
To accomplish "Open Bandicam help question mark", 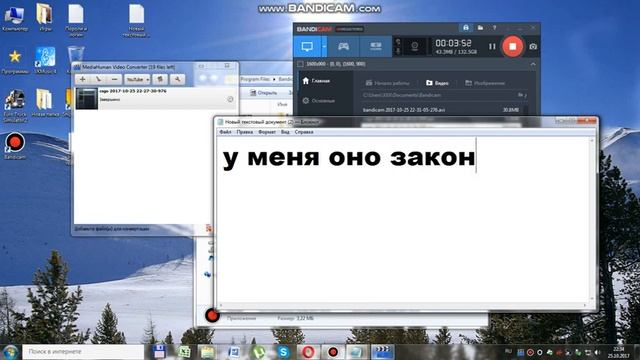I will tap(494, 28).
